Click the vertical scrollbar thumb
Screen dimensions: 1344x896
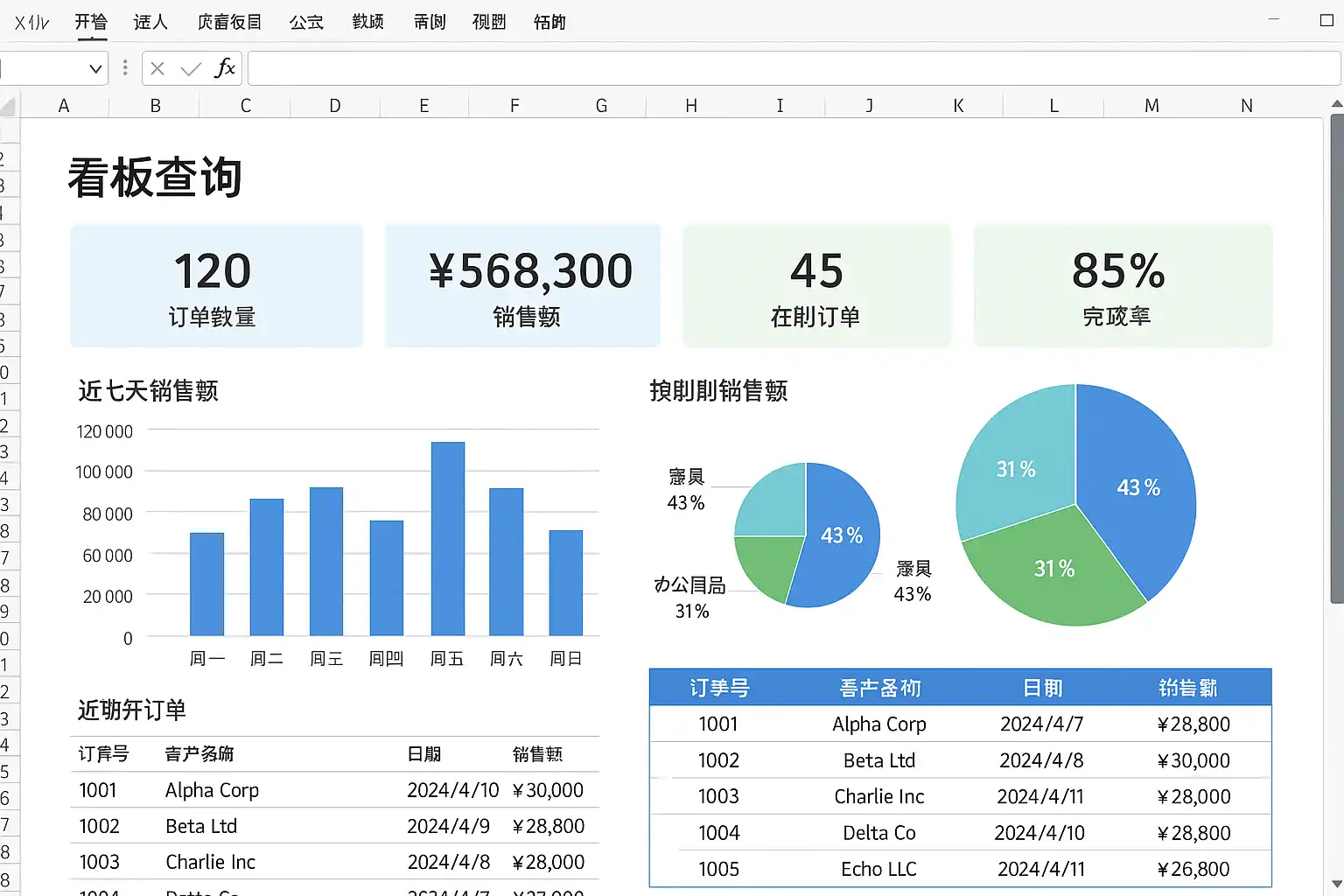pyautogui.click(x=1336, y=359)
